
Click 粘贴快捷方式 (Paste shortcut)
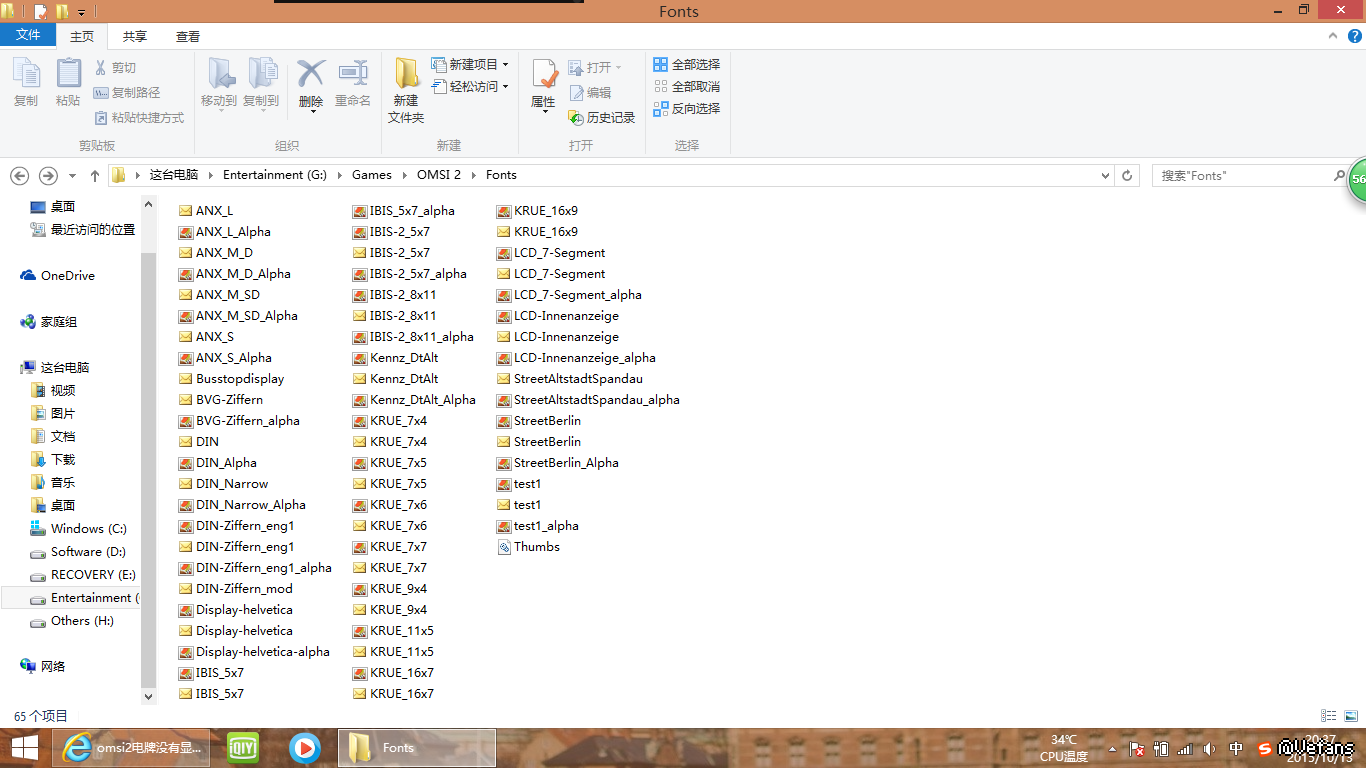click(x=139, y=118)
